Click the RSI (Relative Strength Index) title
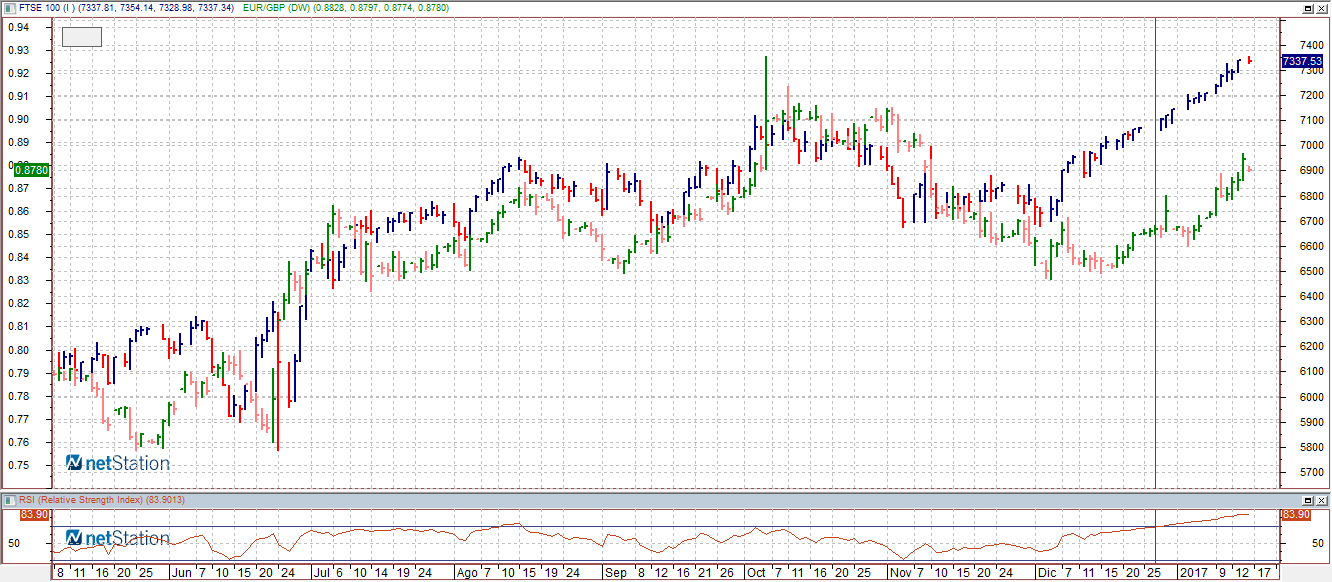The image size is (1332, 582). click(80, 499)
